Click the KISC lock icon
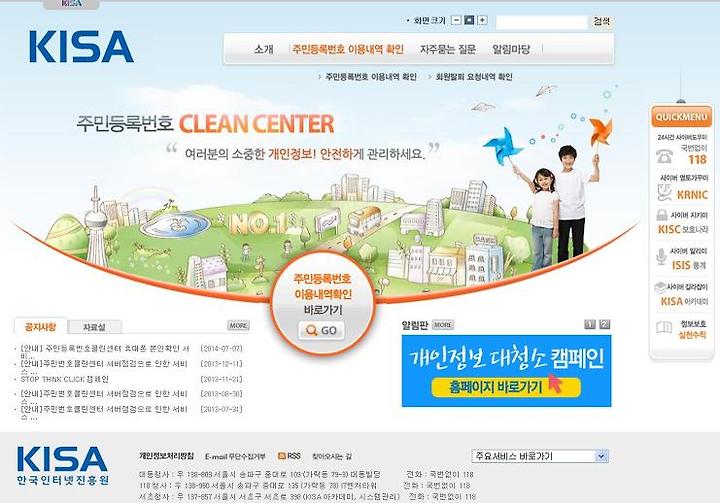This screenshot has height=503, width=720. tap(662, 215)
